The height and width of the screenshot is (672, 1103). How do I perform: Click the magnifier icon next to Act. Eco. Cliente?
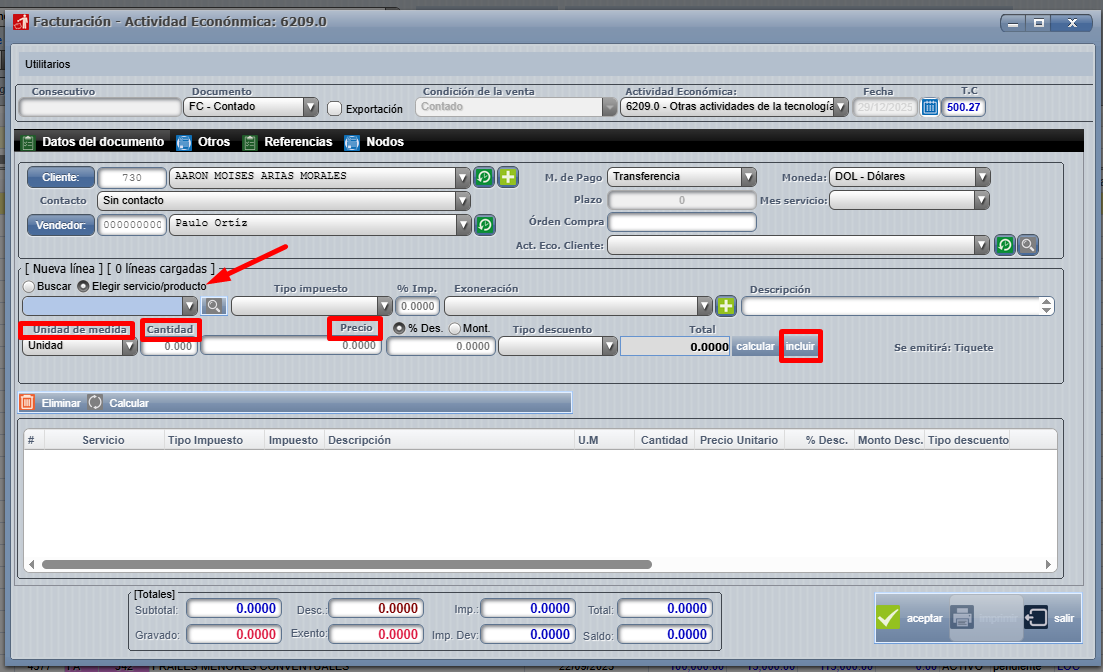(x=1028, y=245)
